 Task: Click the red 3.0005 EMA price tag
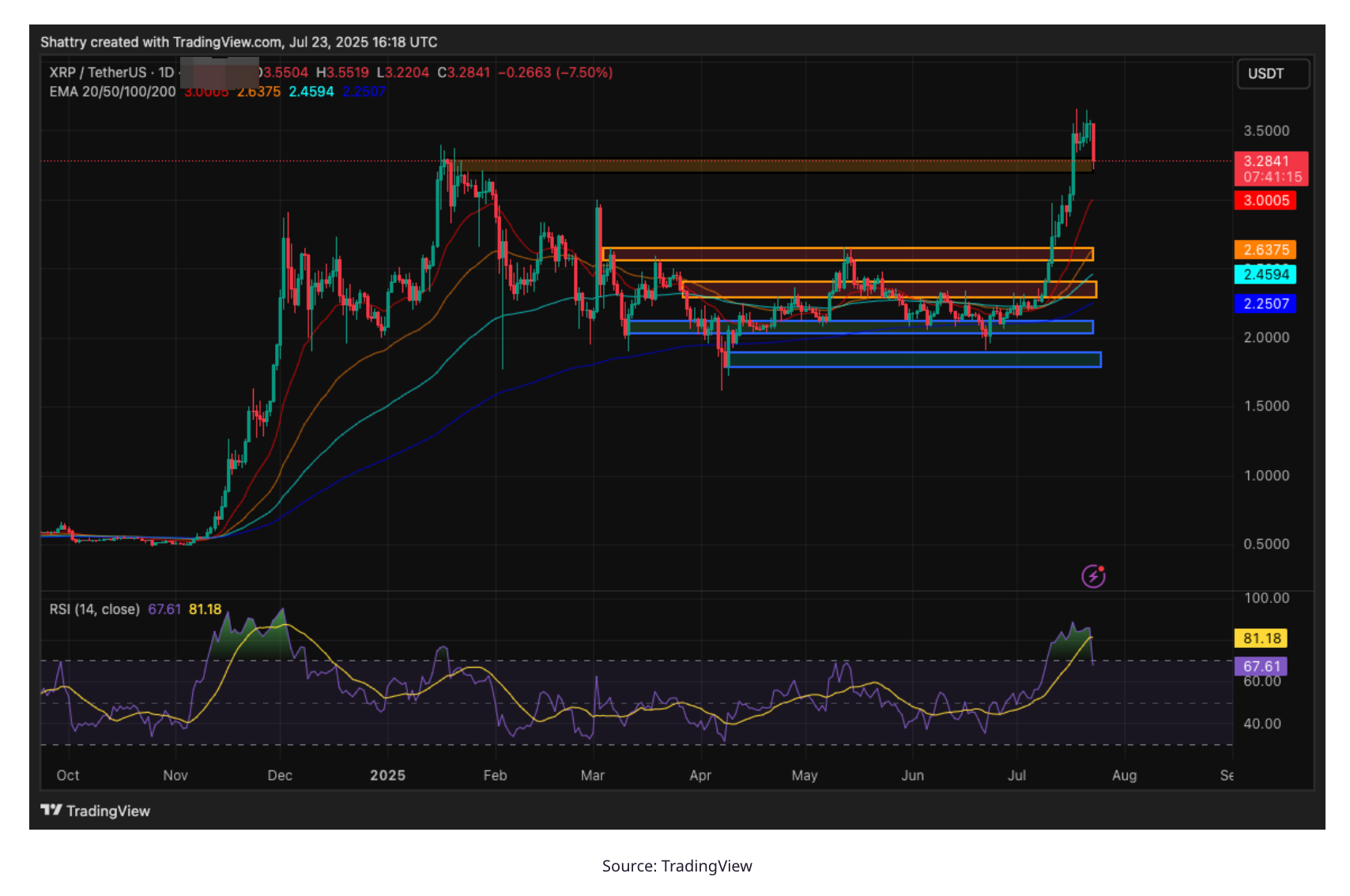(1265, 201)
